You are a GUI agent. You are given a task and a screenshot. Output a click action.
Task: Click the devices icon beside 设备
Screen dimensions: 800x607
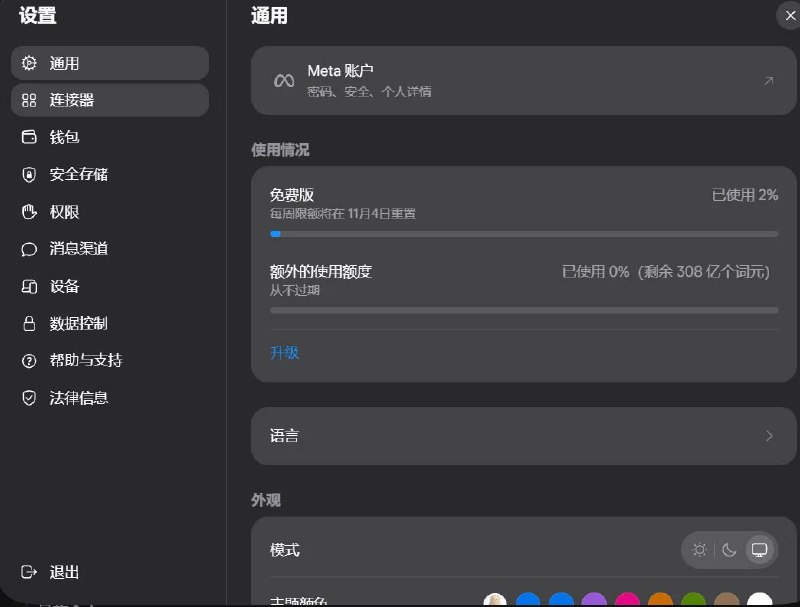pyautogui.click(x=29, y=286)
